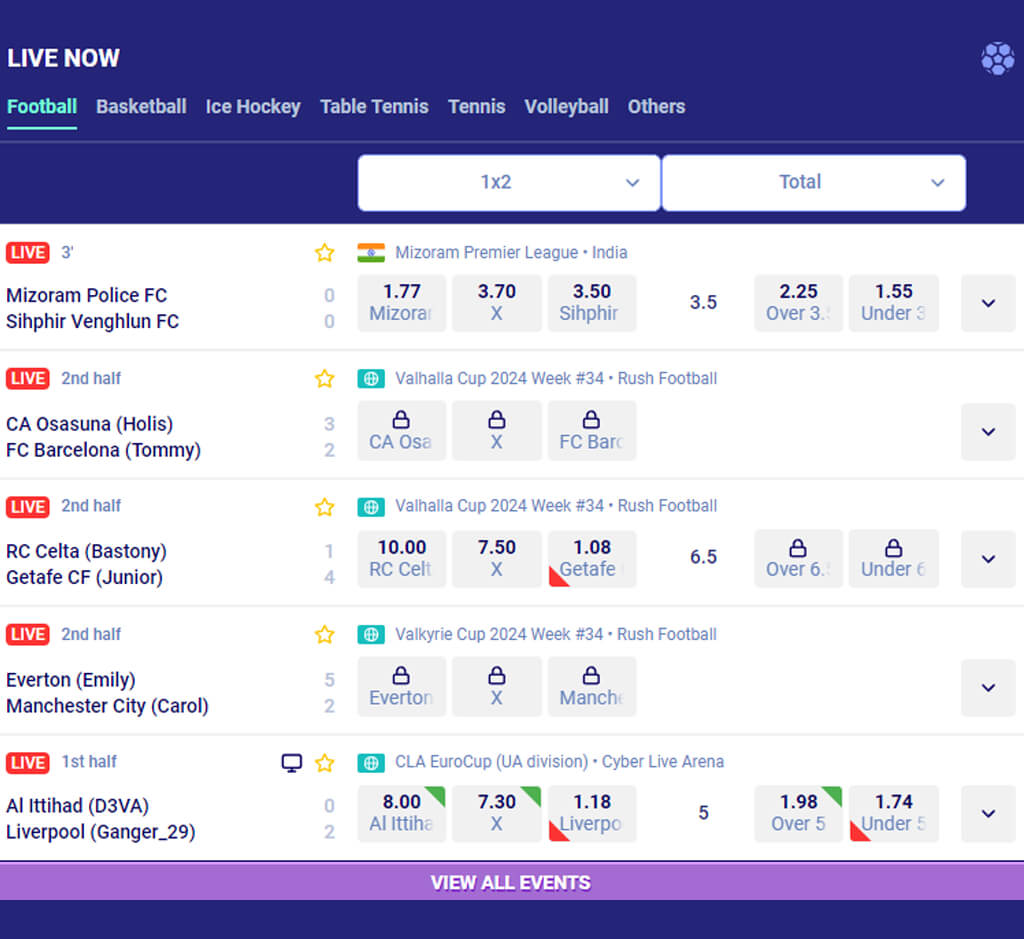Click locked Everton win odds

(402, 687)
